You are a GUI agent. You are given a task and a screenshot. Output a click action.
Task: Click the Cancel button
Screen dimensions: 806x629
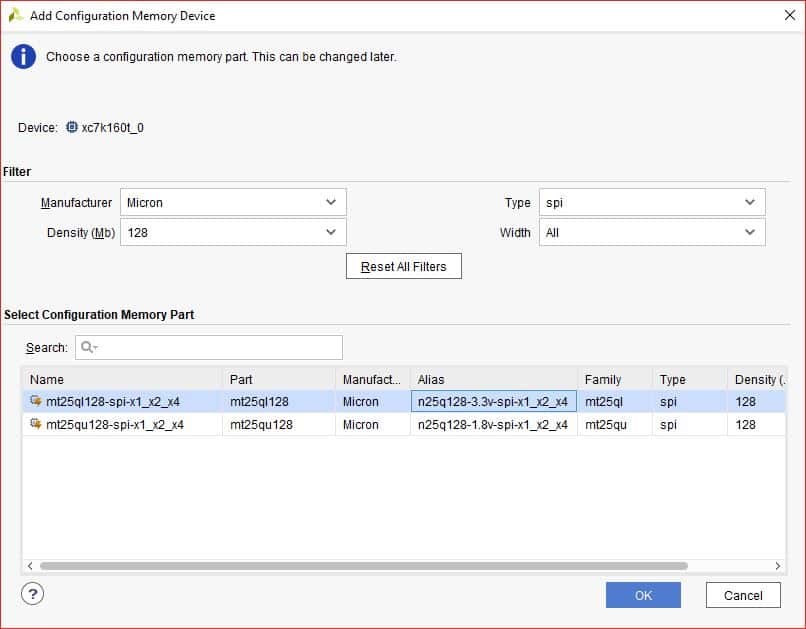742,595
